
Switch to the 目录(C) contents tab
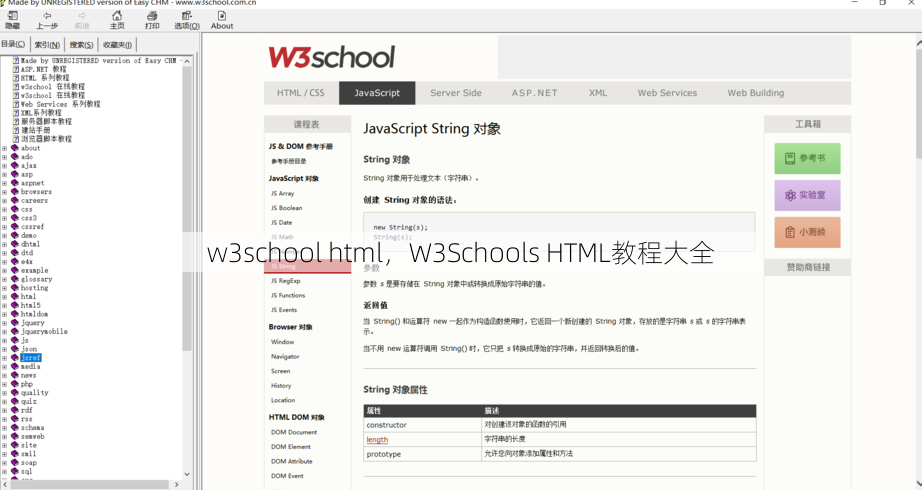coord(13,44)
